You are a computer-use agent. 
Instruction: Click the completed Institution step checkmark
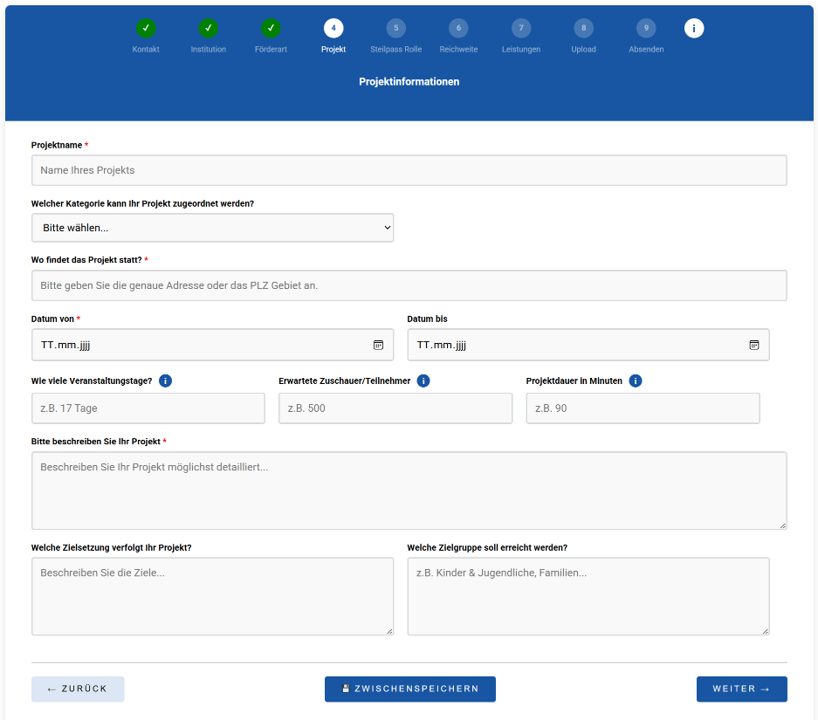point(208,28)
